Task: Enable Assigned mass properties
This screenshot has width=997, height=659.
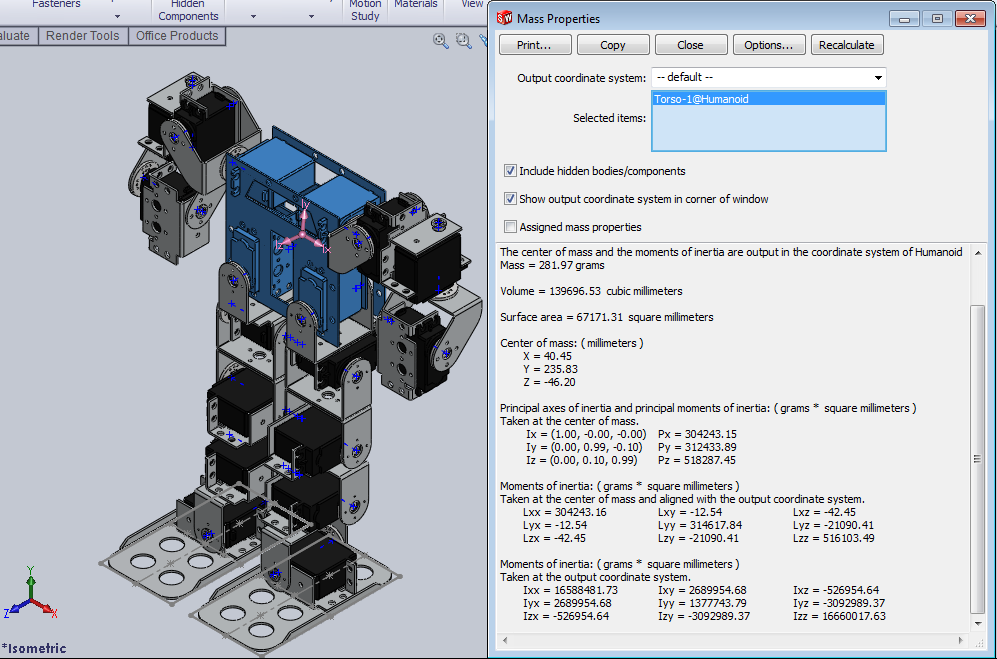Action: (x=510, y=225)
